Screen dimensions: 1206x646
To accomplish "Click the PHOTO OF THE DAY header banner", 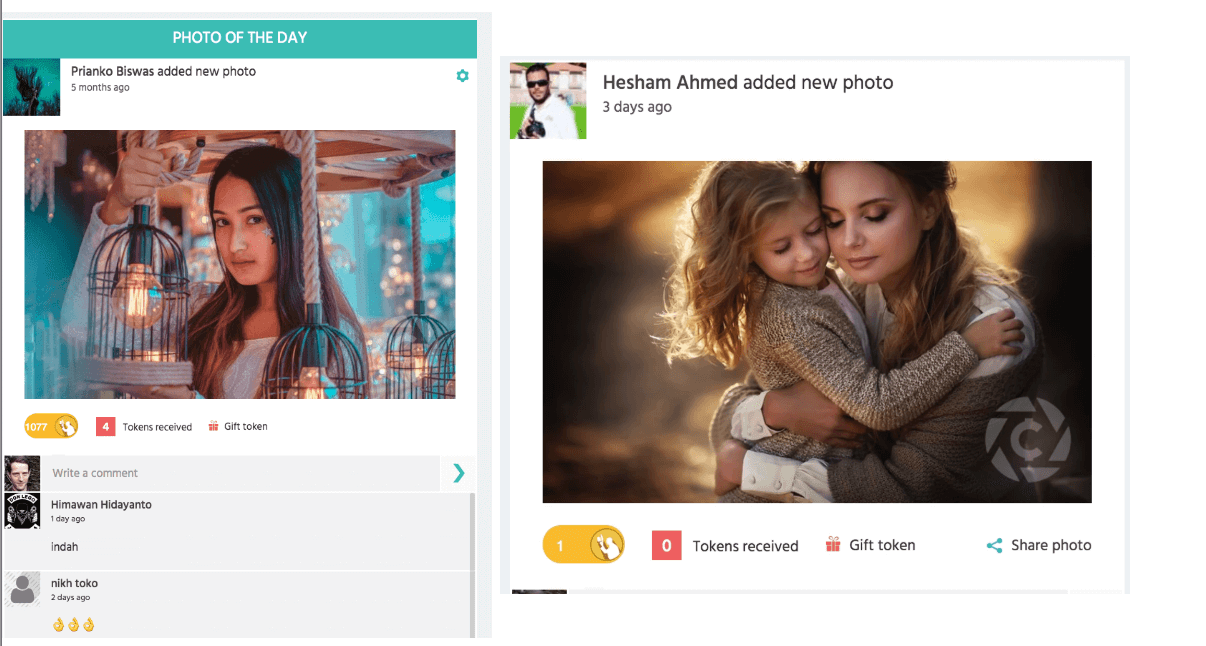I will [x=240, y=38].
